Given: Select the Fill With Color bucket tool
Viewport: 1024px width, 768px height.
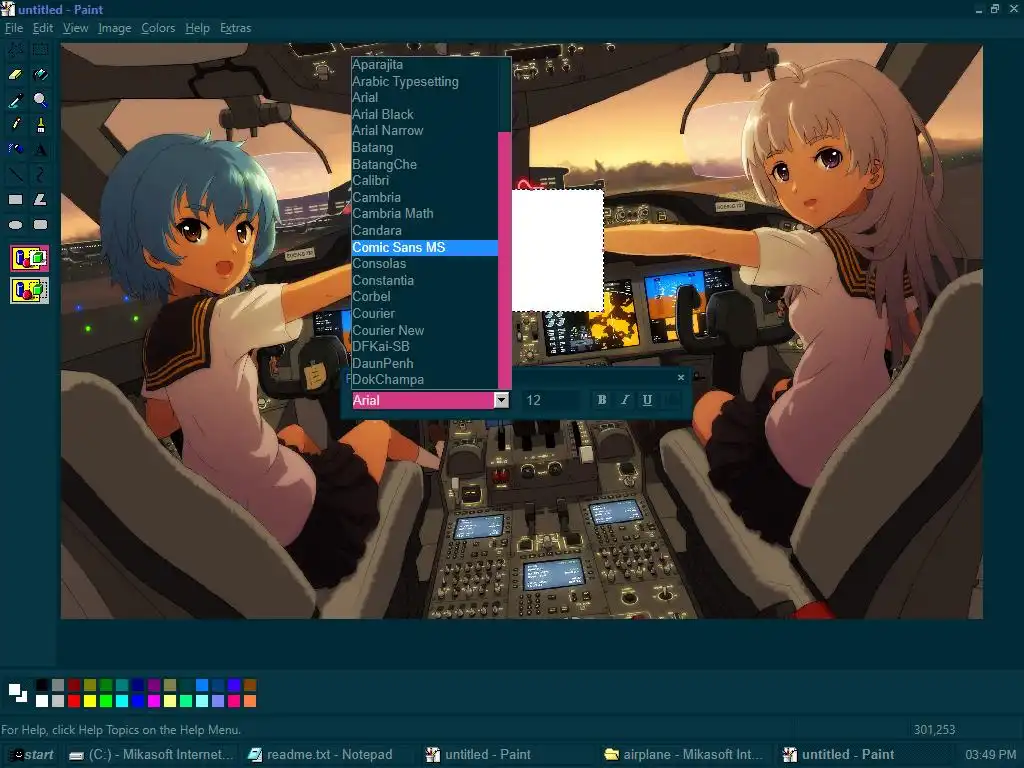Looking at the screenshot, I should pos(40,74).
